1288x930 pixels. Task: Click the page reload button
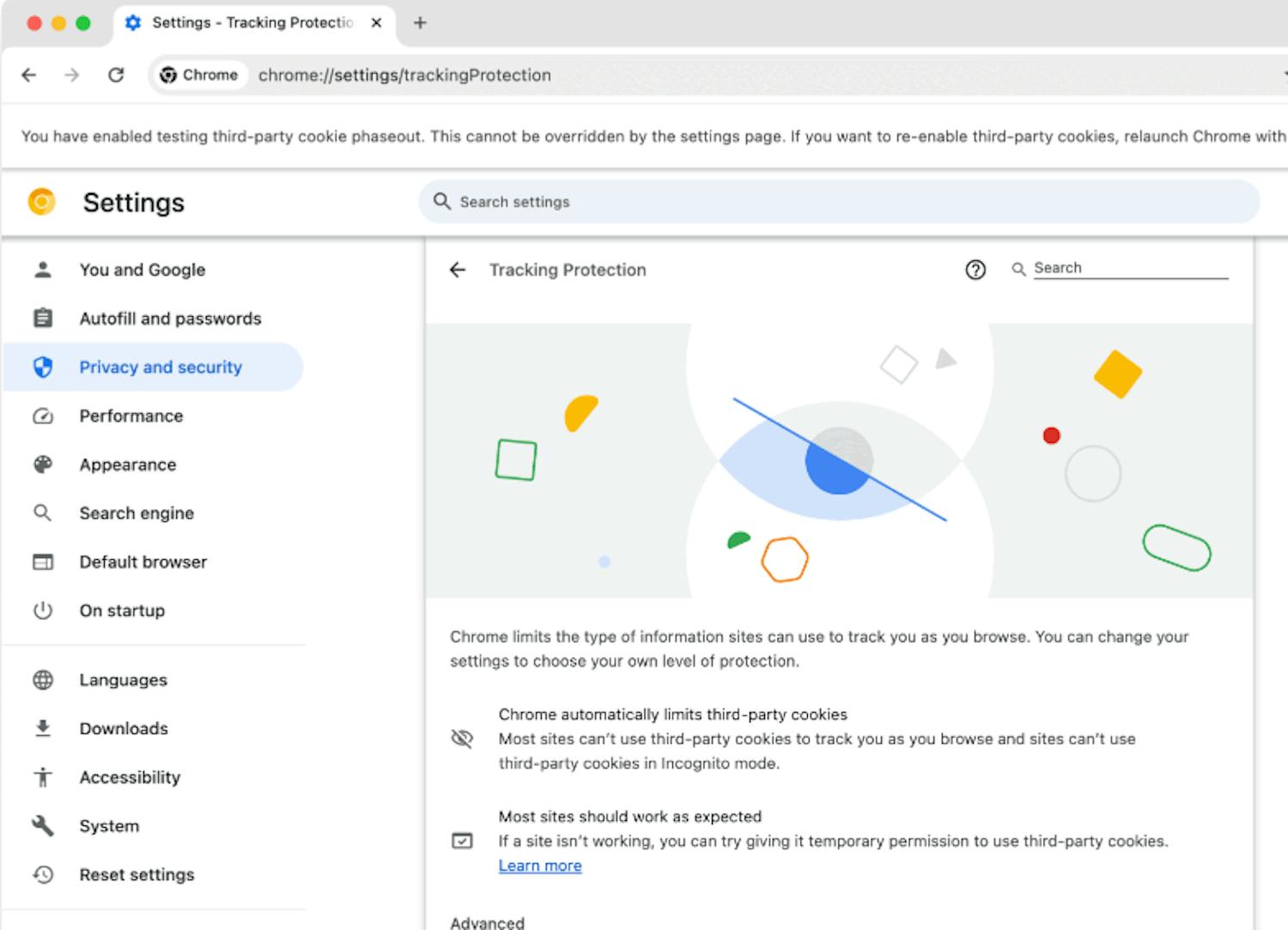[117, 75]
